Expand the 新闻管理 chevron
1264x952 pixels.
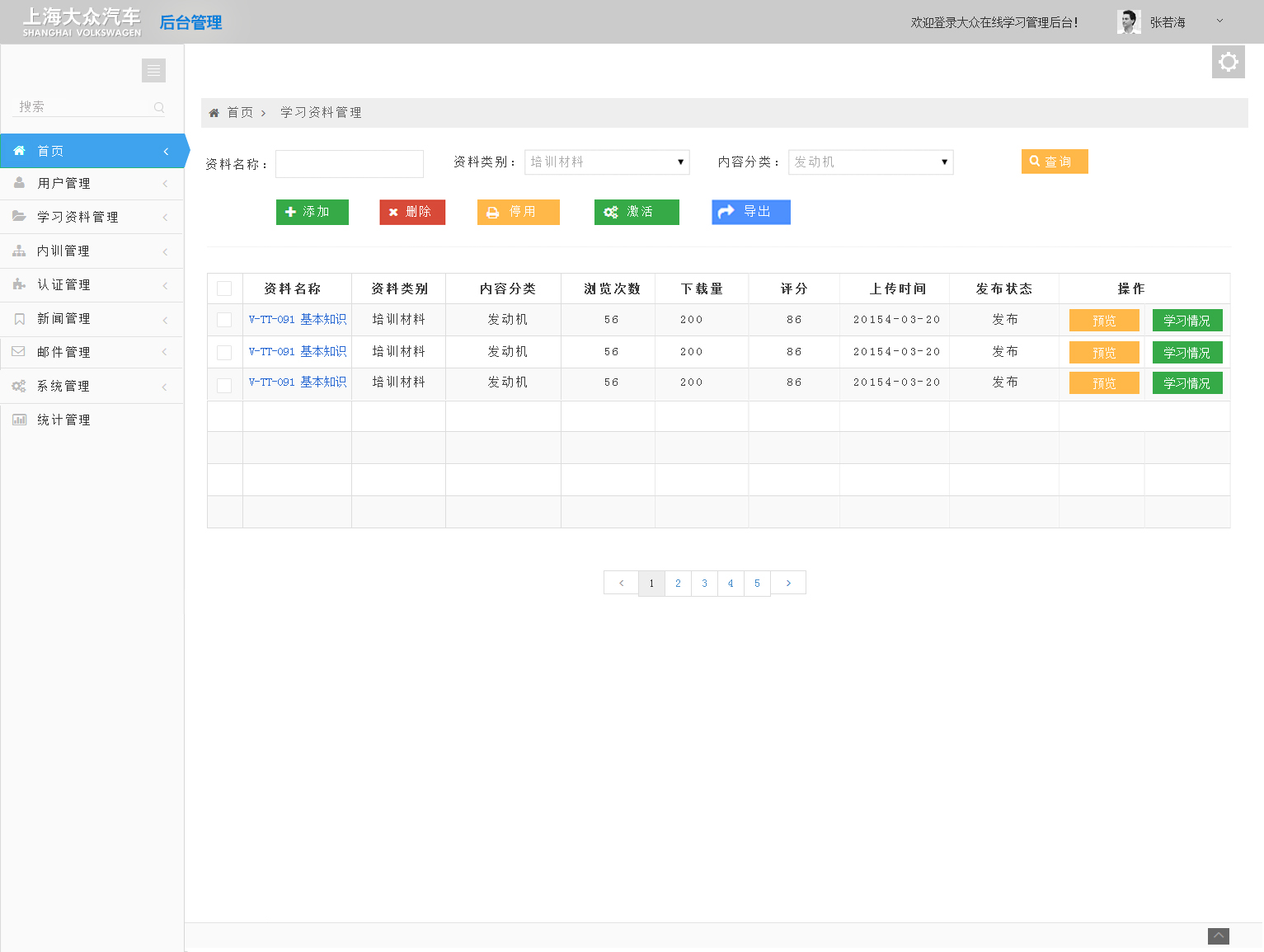pyautogui.click(x=165, y=320)
